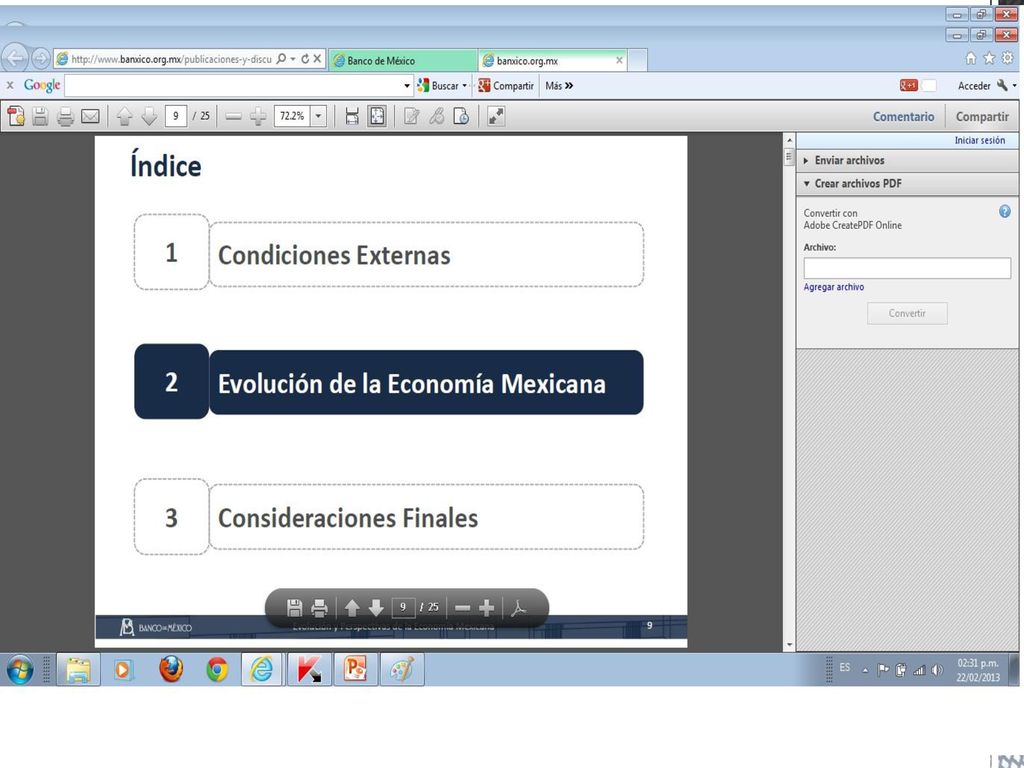This screenshot has width=1024, height=768.
Task: Click the Agregar archivo link
Action: pos(833,287)
